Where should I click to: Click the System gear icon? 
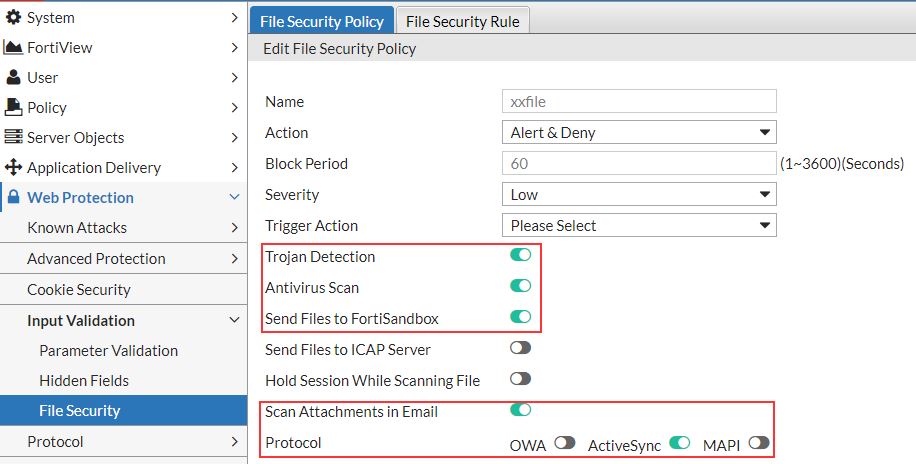point(13,18)
